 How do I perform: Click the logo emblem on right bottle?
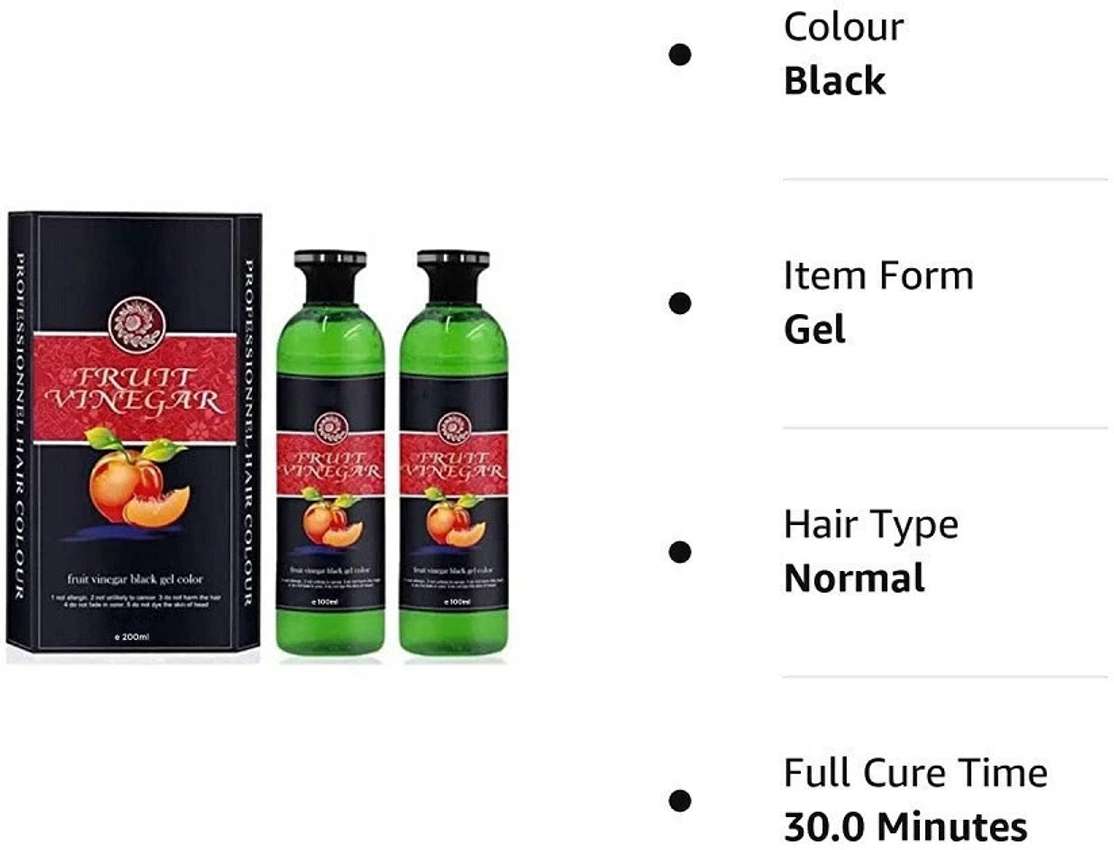[454, 429]
